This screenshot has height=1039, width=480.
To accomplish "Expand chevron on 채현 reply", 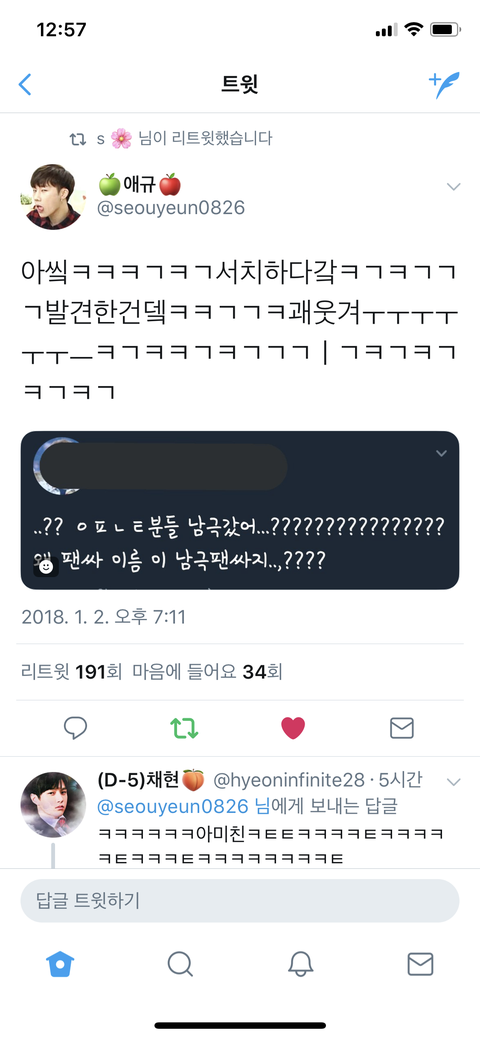I will [x=453, y=783].
